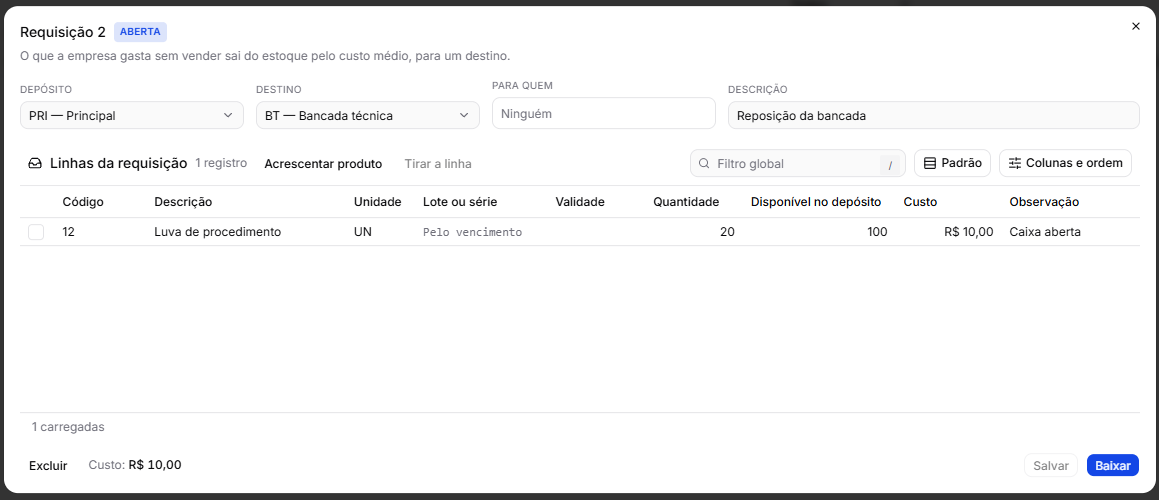Click Tirar a linha

pos(438,163)
